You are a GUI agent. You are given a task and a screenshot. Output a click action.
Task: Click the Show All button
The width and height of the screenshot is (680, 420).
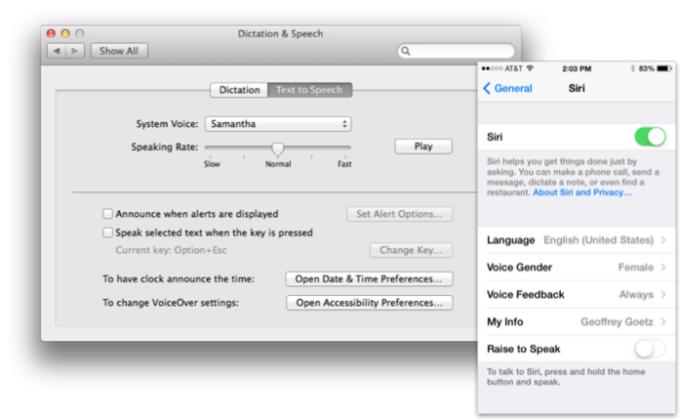pyautogui.click(x=119, y=51)
